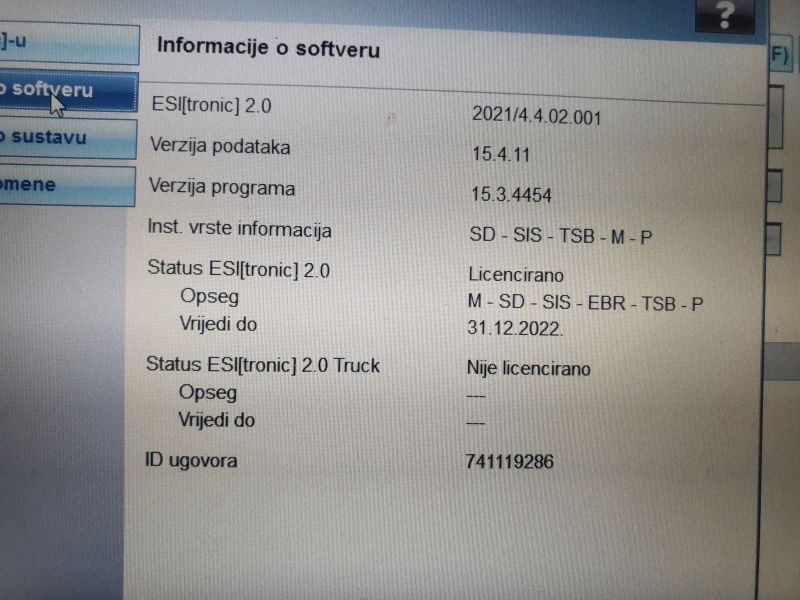The height and width of the screenshot is (600, 800).
Task: Click the 'Informacije o softveru' heading
Action: pos(268,47)
